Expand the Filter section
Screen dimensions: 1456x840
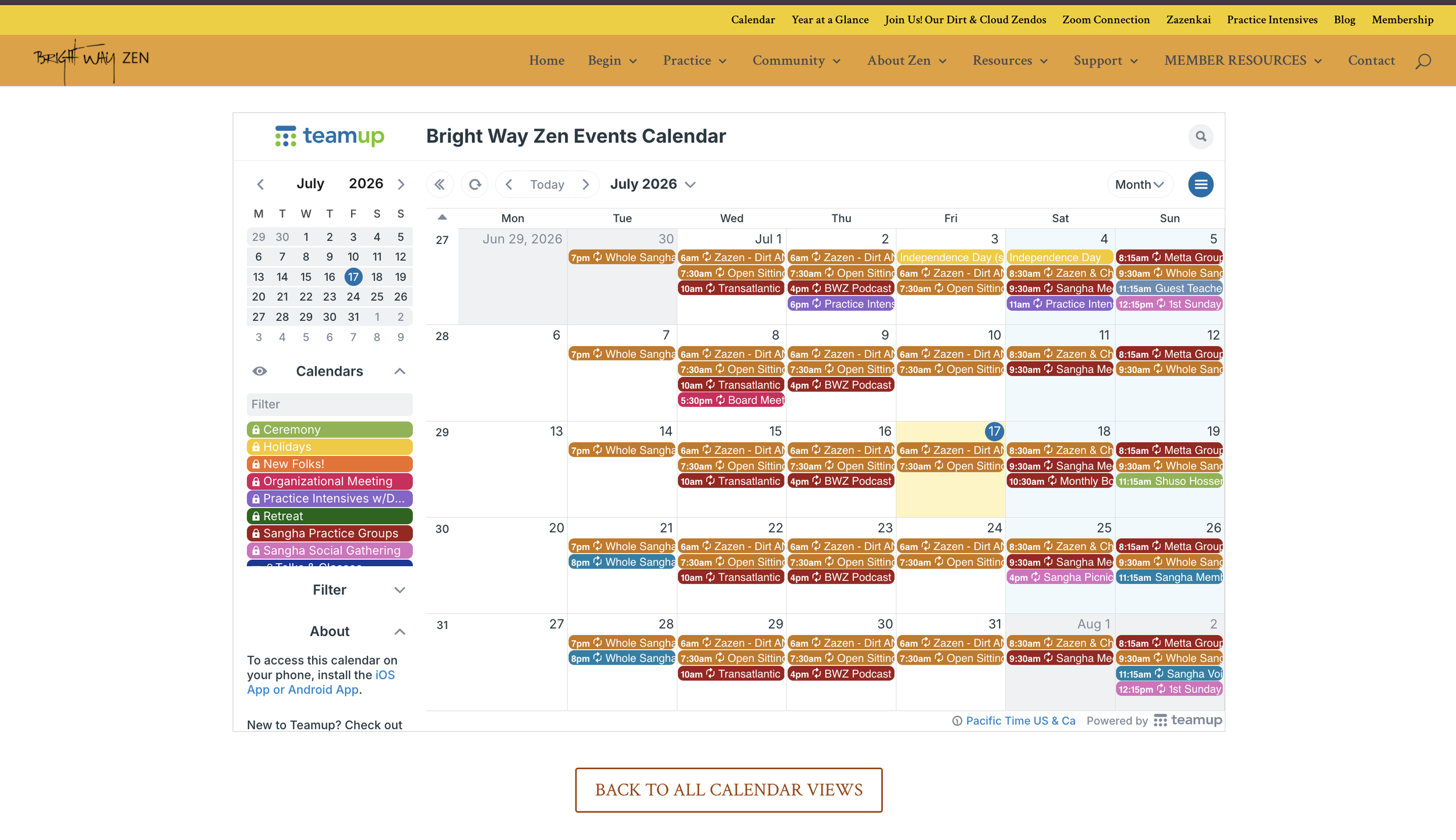[400, 590]
